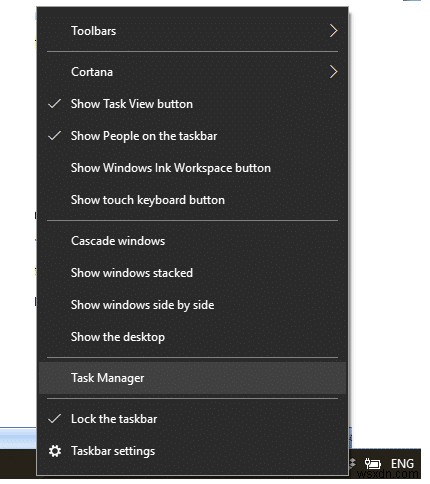Turn on Show touch keyboard button
The height and width of the screenshot is (484, 430).
click(x=192, y=200)
